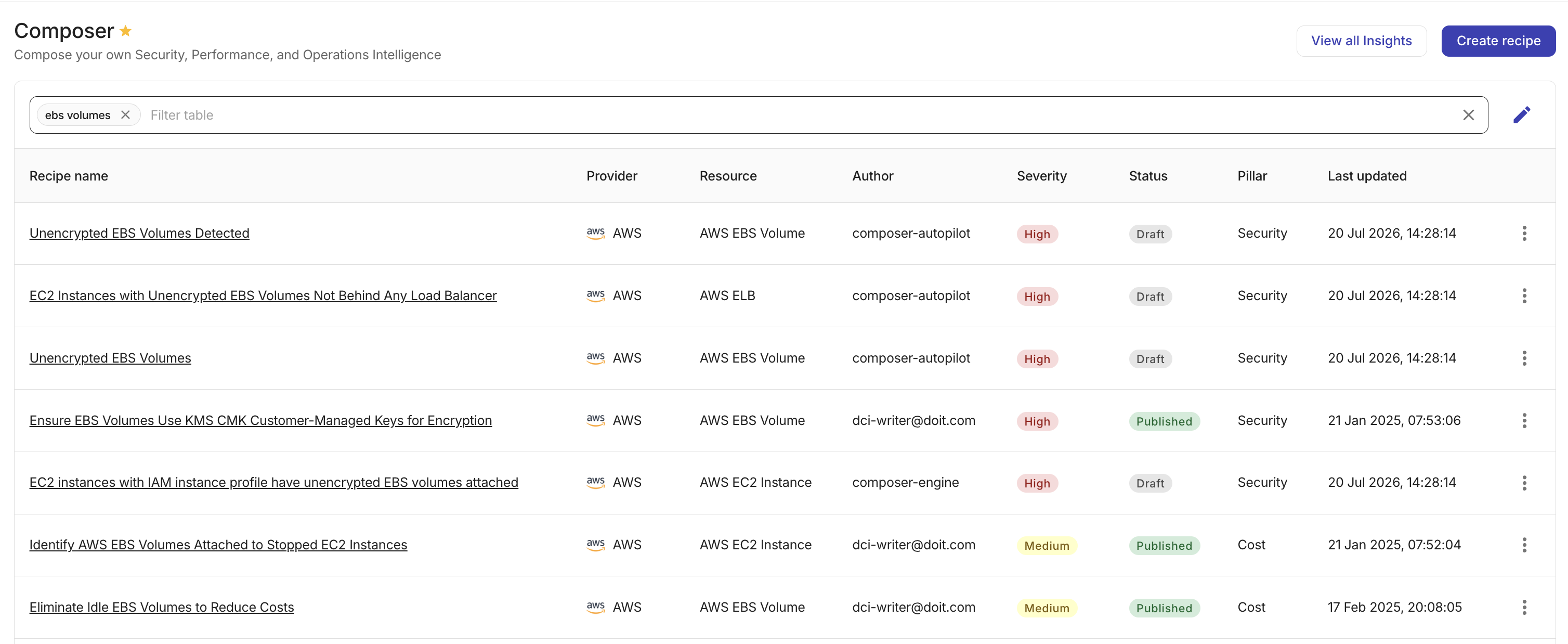Click High severity badge on Unencrypted EBS Volumes Detected row
The image size is (1568, 644).
1037,234
